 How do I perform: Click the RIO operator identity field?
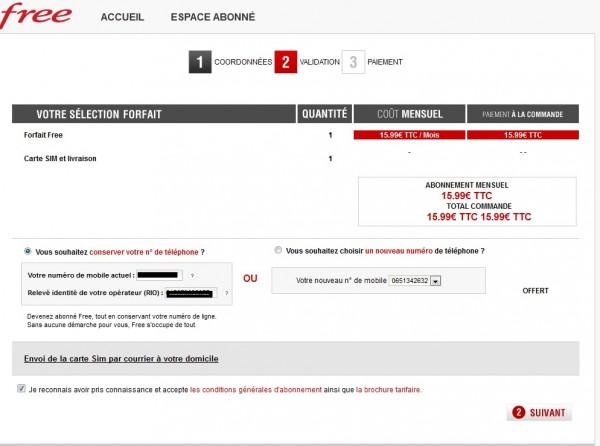tap(191, 293)
